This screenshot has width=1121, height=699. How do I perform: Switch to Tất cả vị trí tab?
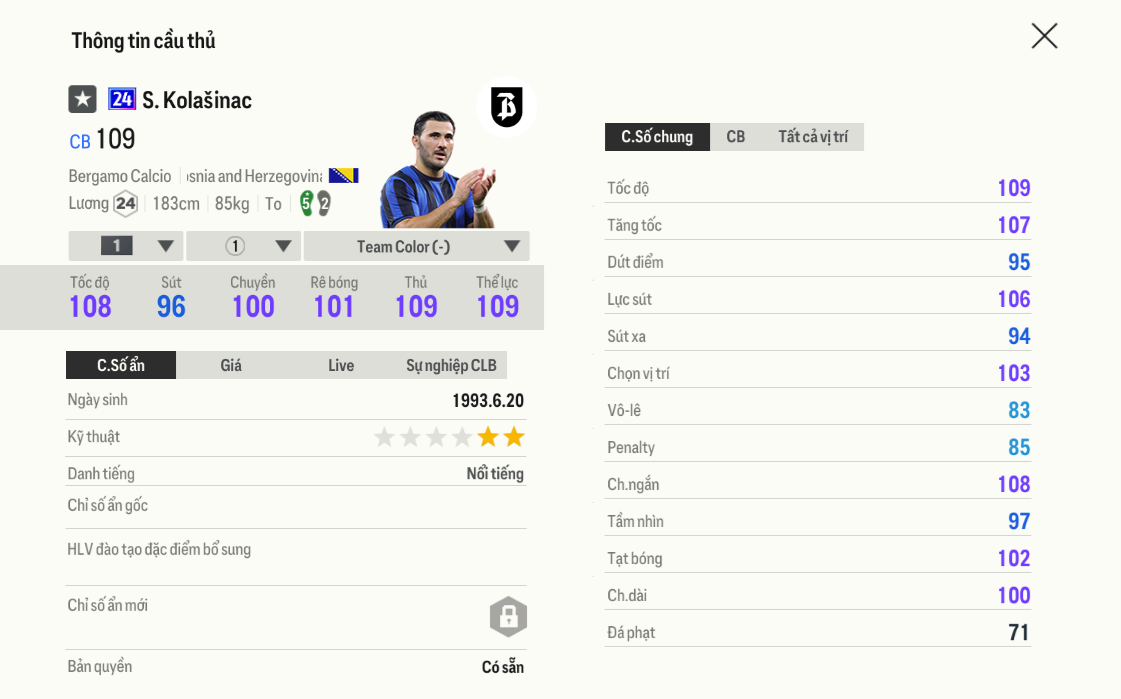click(813, 137)
